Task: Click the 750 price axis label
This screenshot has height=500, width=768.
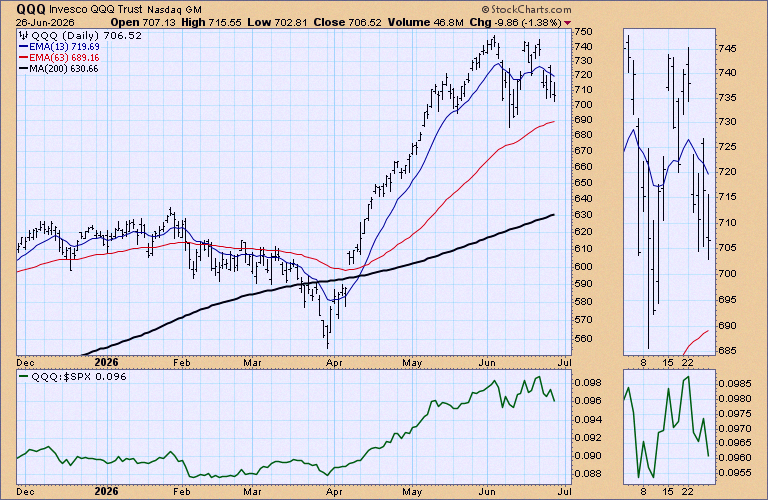Action: (584, 31)
